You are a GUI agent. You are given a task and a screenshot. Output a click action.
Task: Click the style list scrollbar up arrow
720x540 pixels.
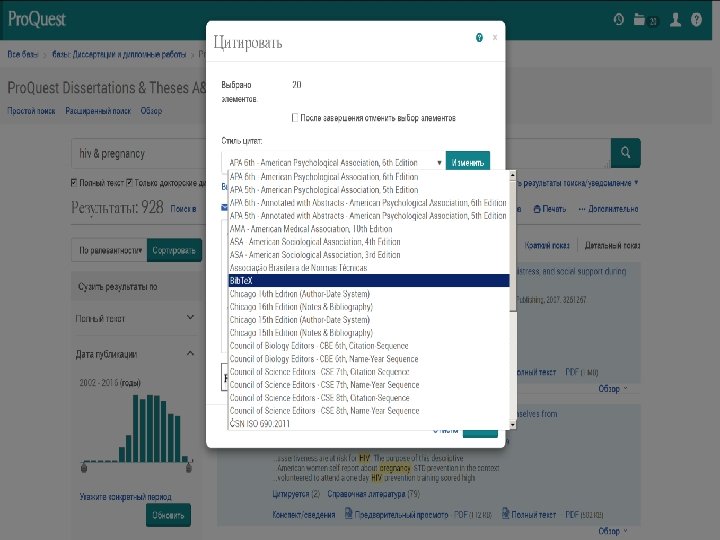point(512,175)
